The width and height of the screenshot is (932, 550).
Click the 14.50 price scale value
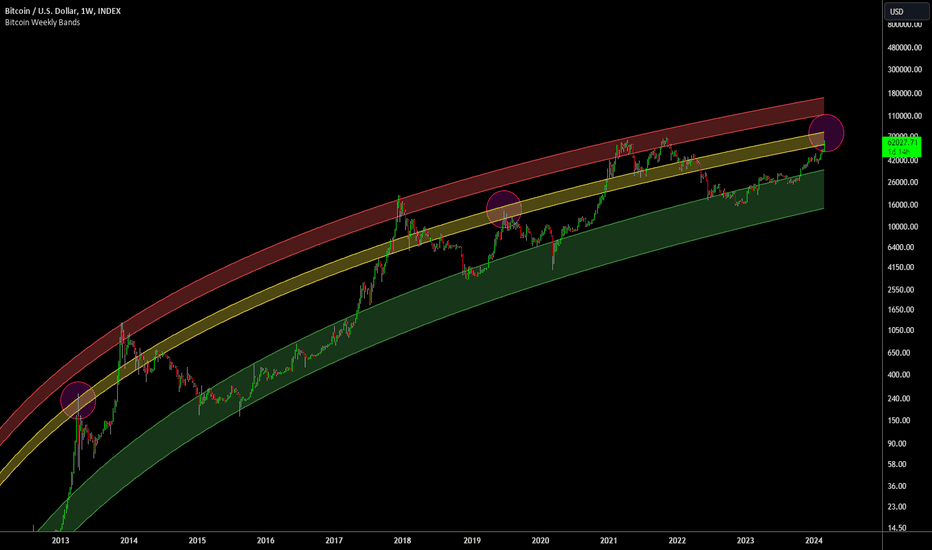pos(898,528)
